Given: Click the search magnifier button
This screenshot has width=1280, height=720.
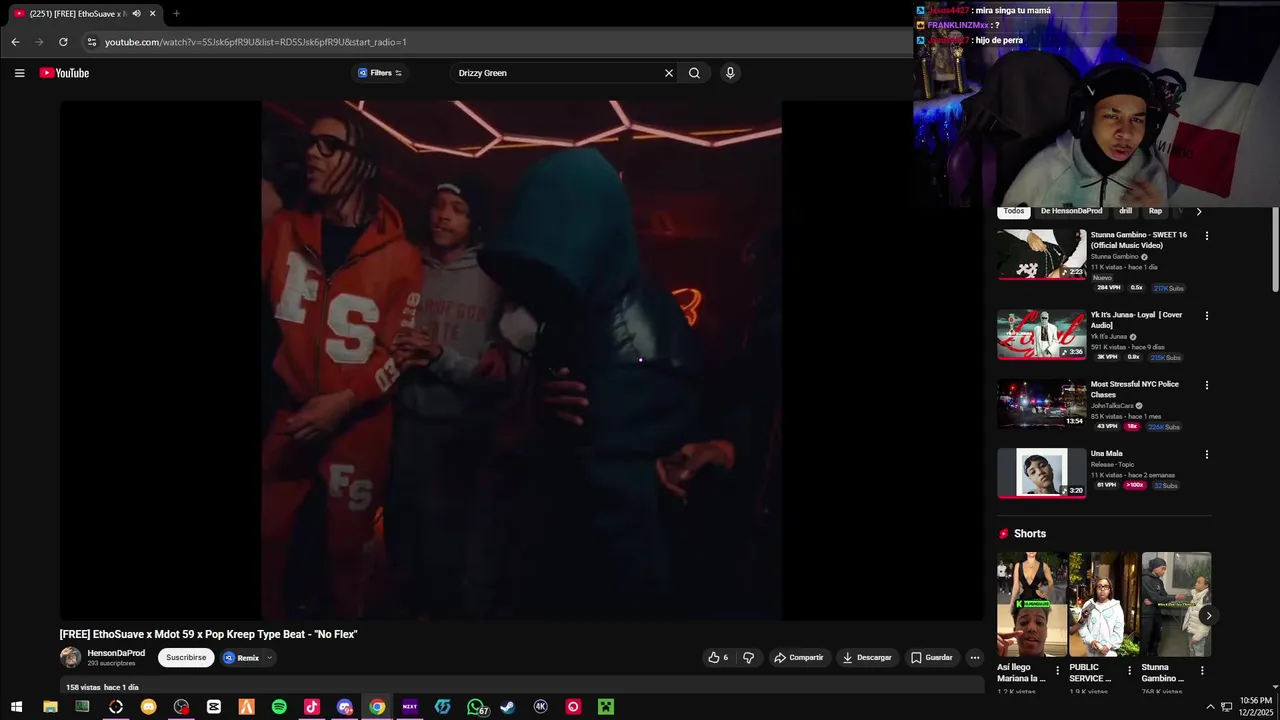Looking at the screenshot, I should click(x=694, y=73).
